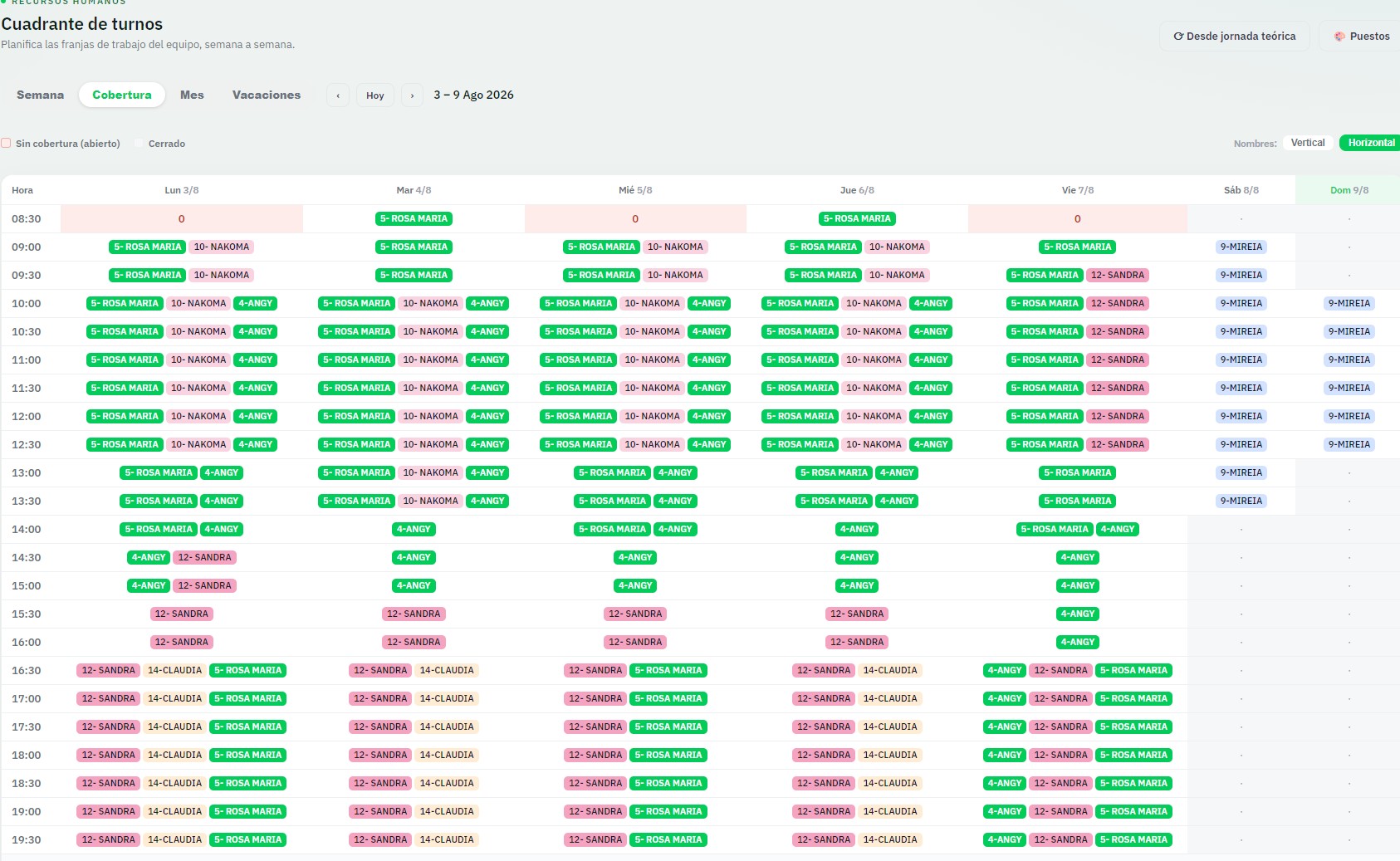Select the Dom 9/8 column header
The height and width of the screenshot is (861, 1400).
tap(1349, 190)
